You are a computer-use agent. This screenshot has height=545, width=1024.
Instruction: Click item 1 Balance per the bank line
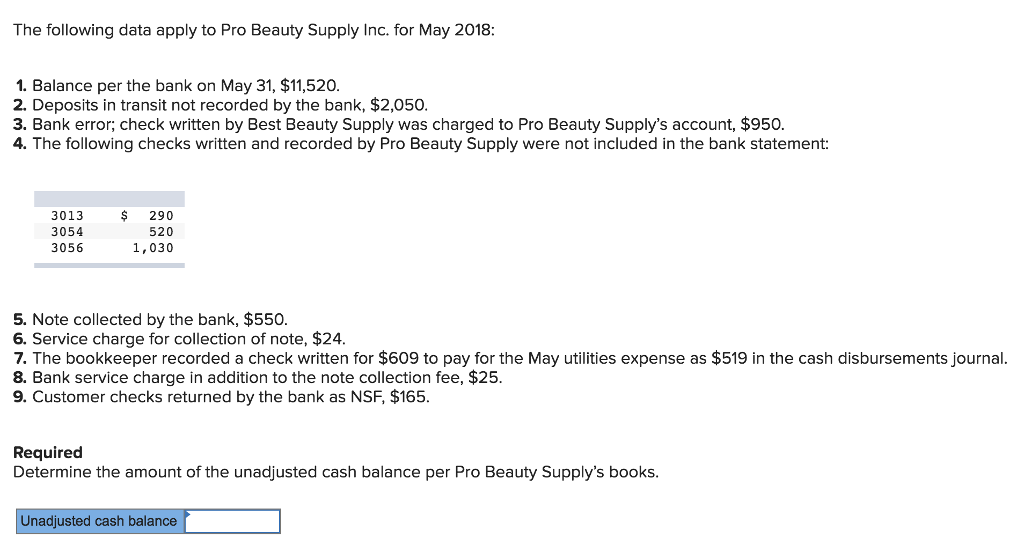[176, 86]
